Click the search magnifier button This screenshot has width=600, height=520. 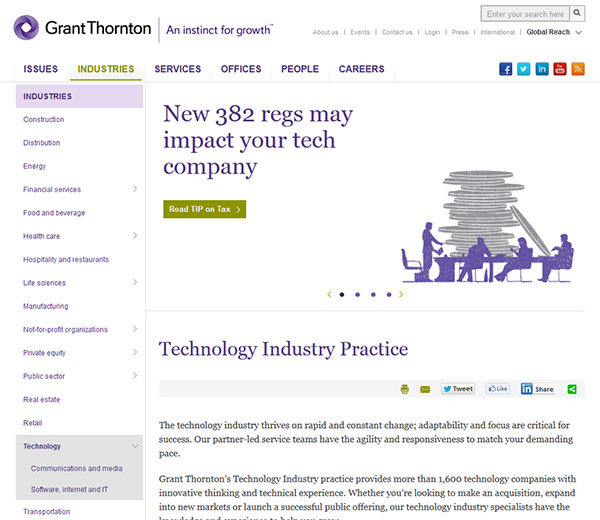pyautogui.click(x=578, y=14)
